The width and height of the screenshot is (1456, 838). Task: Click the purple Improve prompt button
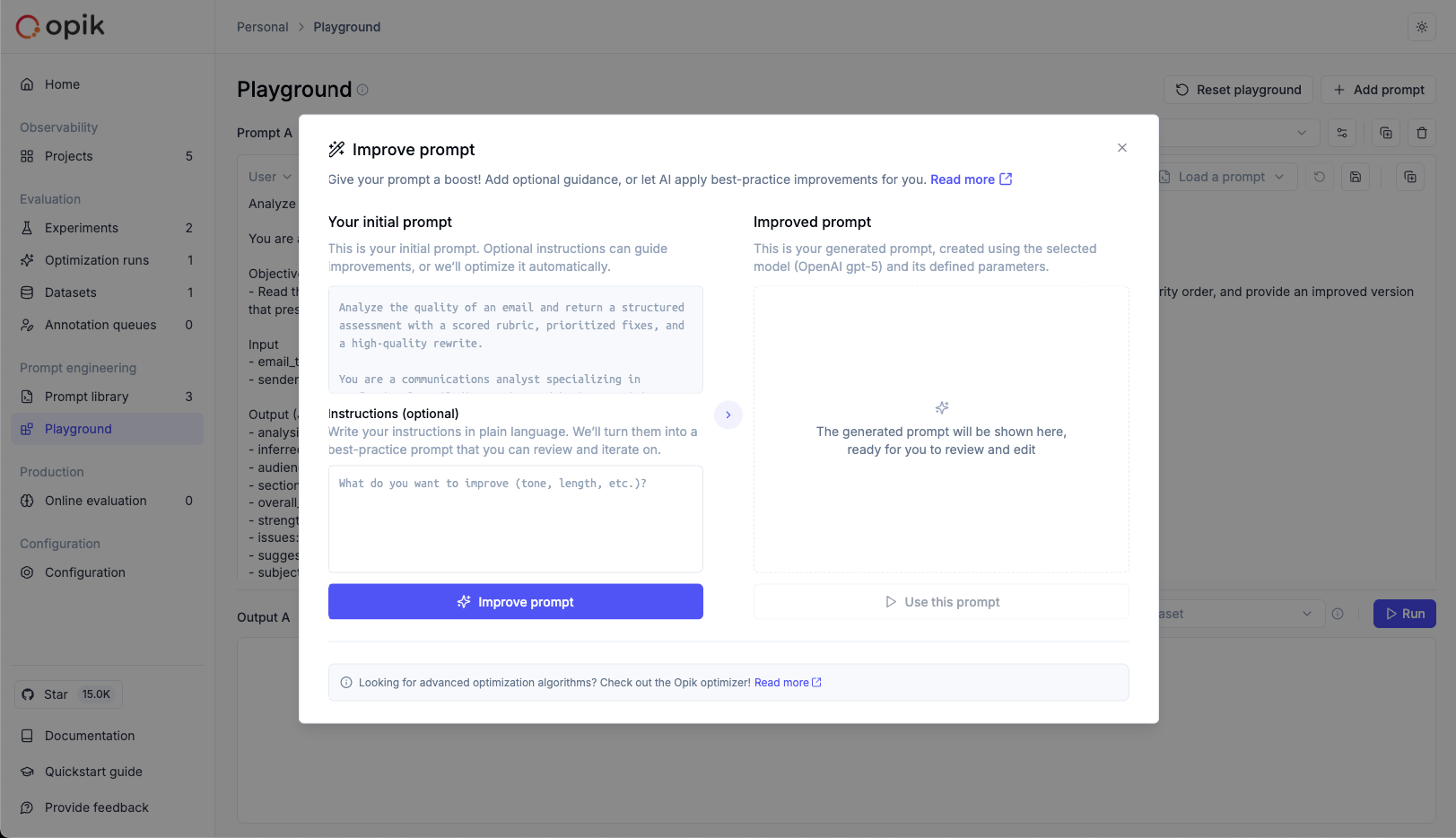pyautogui.click(x=515, y=602)
